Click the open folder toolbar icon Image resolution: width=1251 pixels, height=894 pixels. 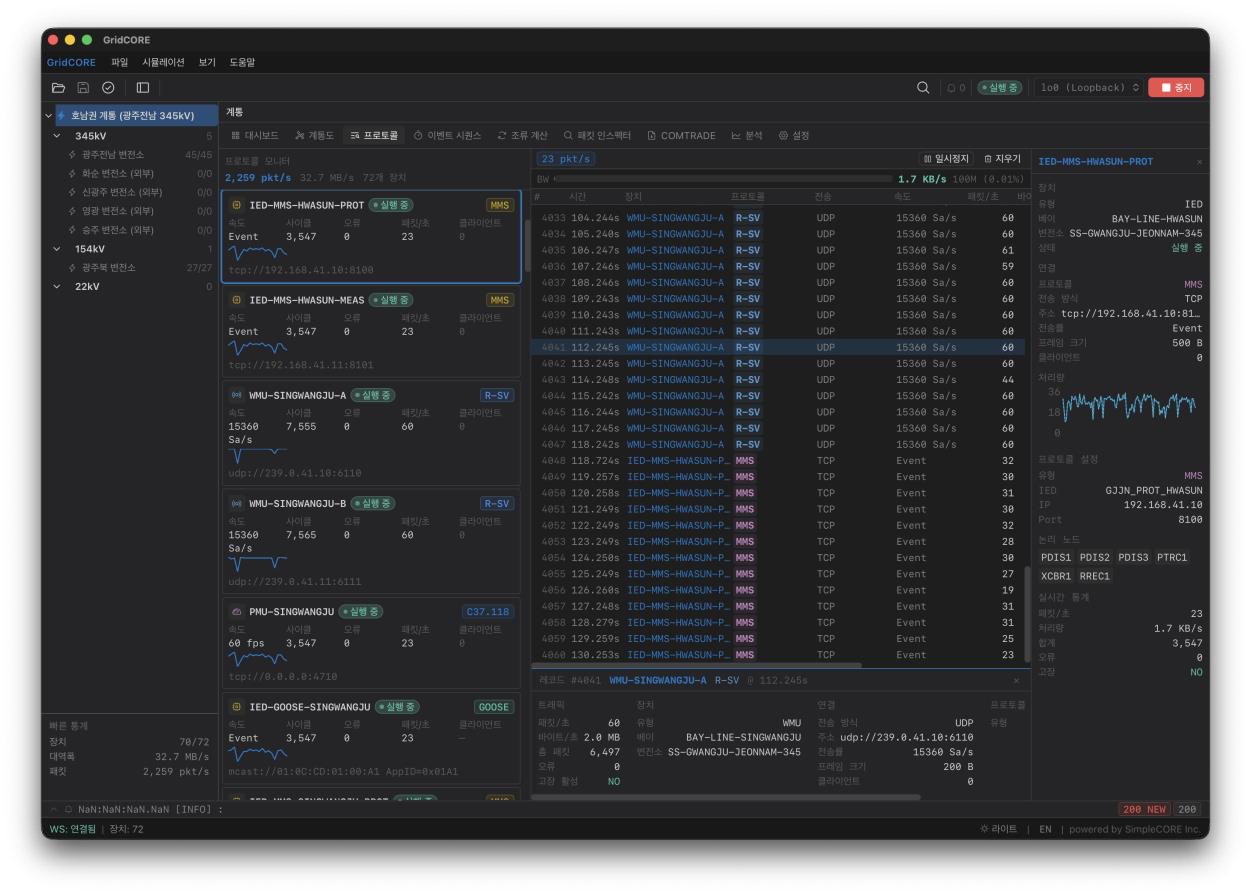(58, 88)
